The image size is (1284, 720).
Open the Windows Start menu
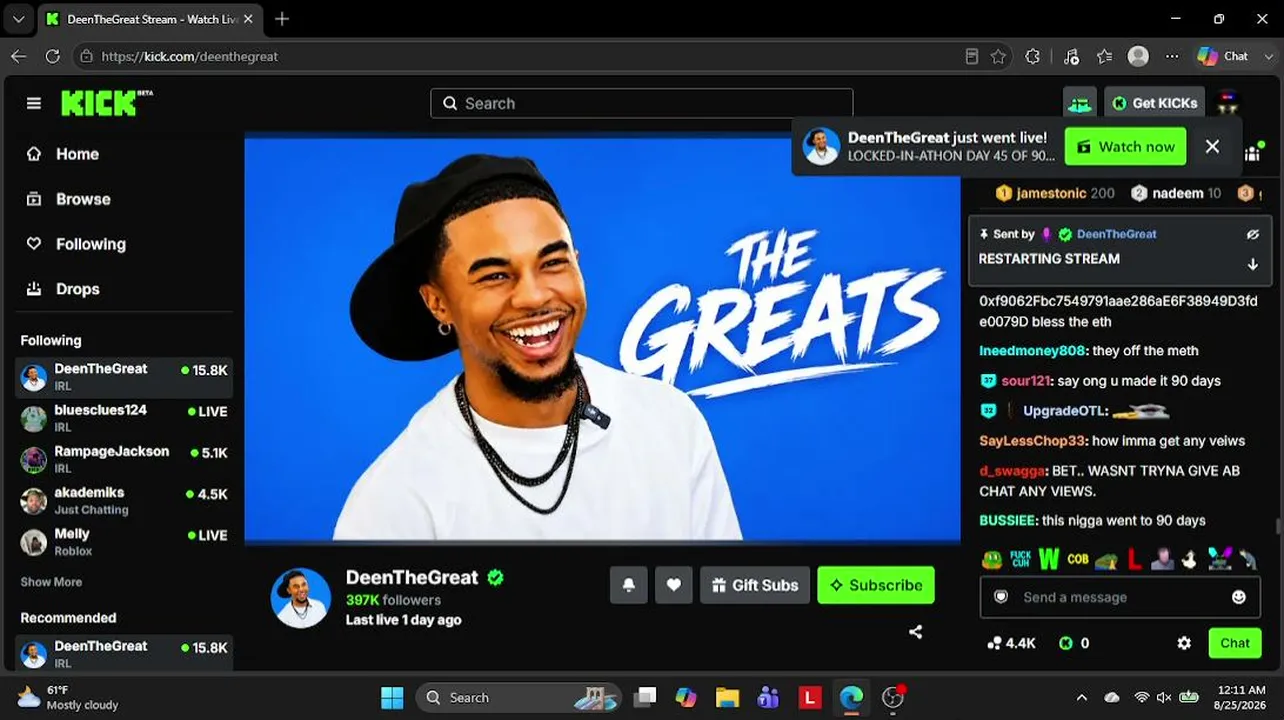pos(392,697)
